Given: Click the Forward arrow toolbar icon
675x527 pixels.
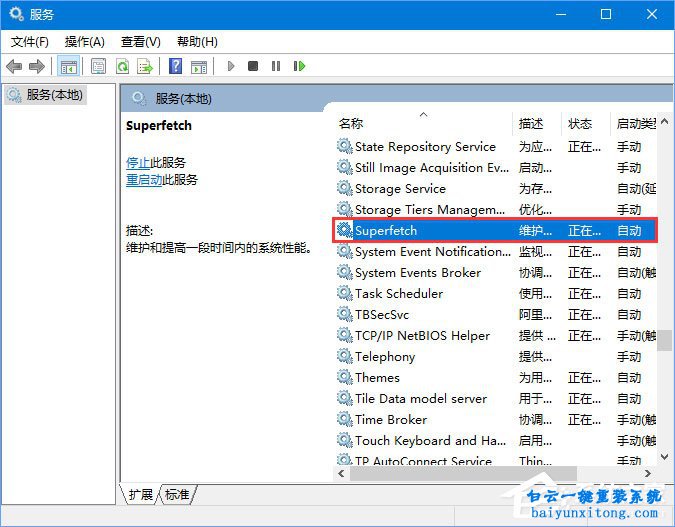Looking at the screenshot, I should click(x=37, y=66).
